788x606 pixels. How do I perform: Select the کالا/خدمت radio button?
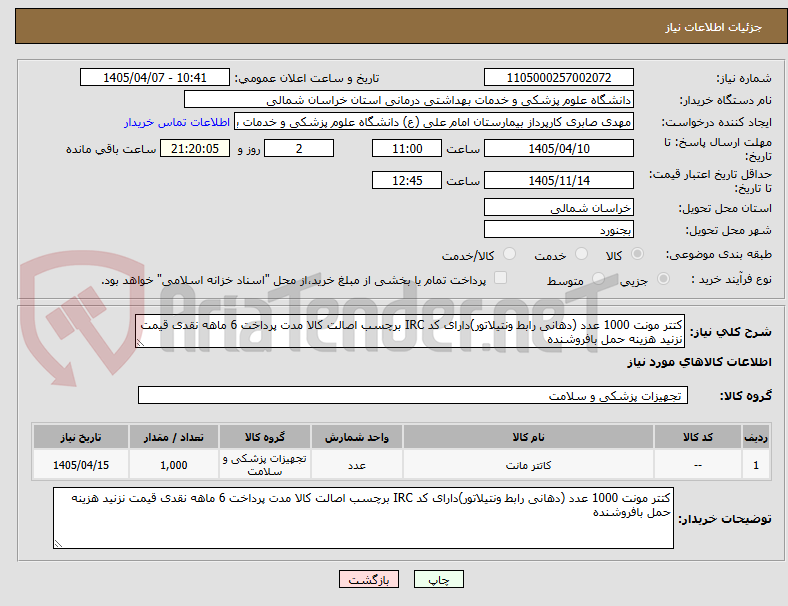point(510,254)
